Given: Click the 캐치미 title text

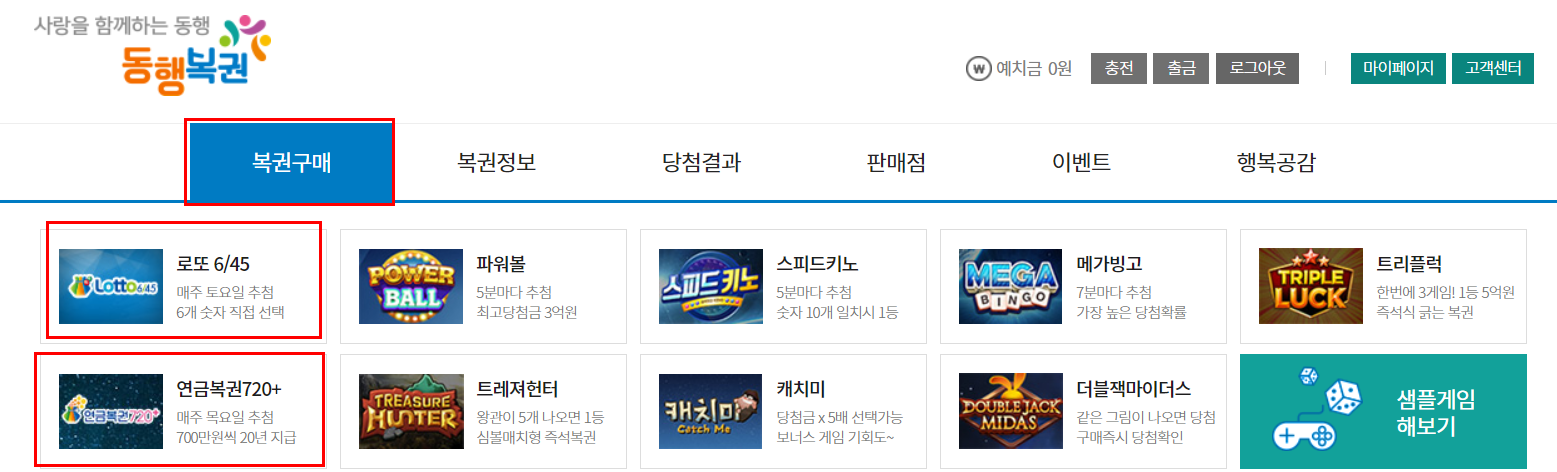Looking at the screenshot, I should point(801,389).
